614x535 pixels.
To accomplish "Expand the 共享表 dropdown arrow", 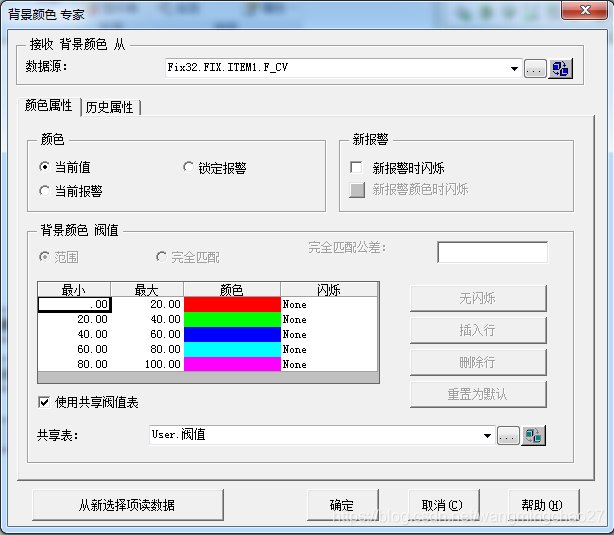I will 487,436.
